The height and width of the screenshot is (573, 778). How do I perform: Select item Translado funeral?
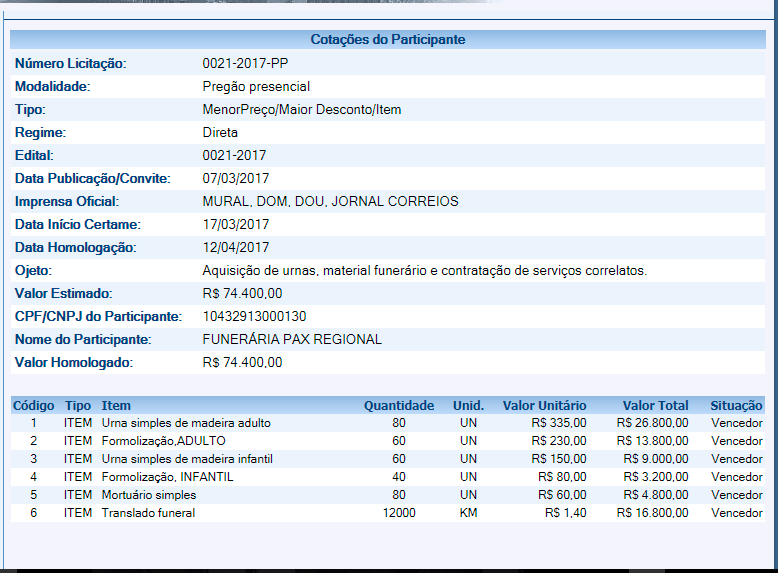148,512
